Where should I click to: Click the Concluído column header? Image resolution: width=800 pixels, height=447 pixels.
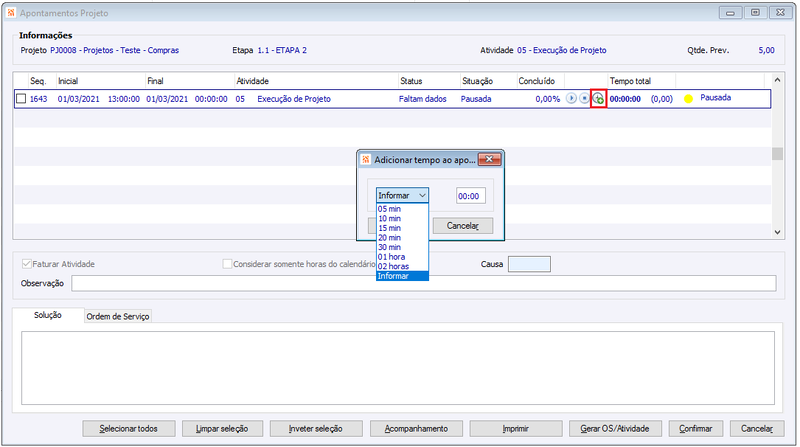tap(540, 81)
